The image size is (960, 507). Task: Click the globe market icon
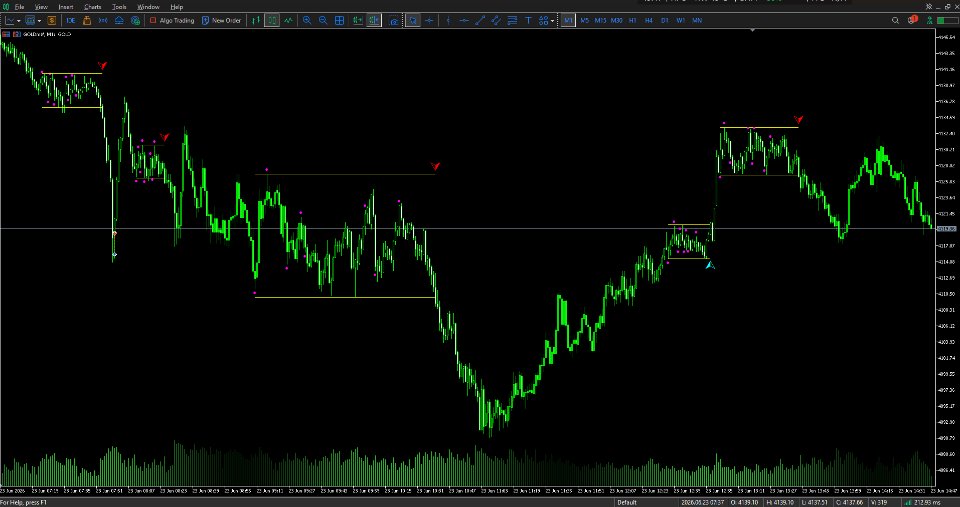pos(135,20)
